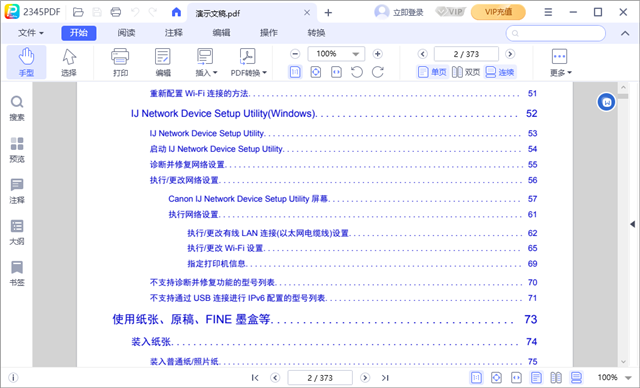Click the vertical scrollbar thumb
640x388 pixels.
(x=623, y=96)
